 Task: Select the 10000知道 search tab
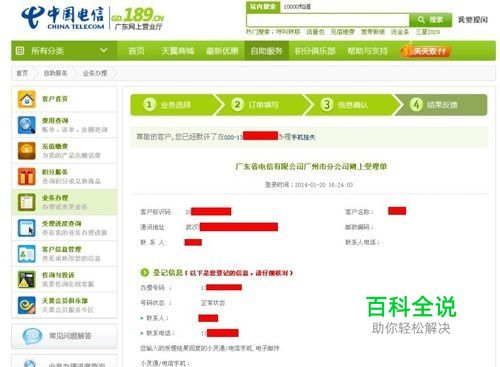pyautogui.click(x=297, y=7)
